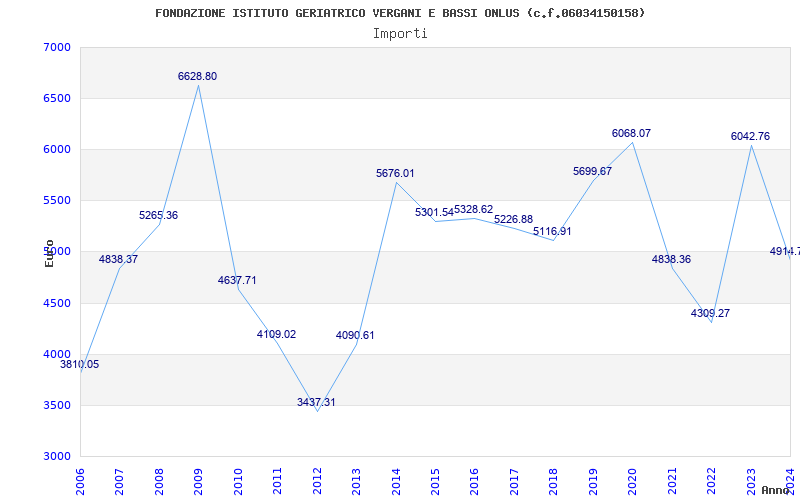Select the 5676.01 data label

(x=395, y=173)
